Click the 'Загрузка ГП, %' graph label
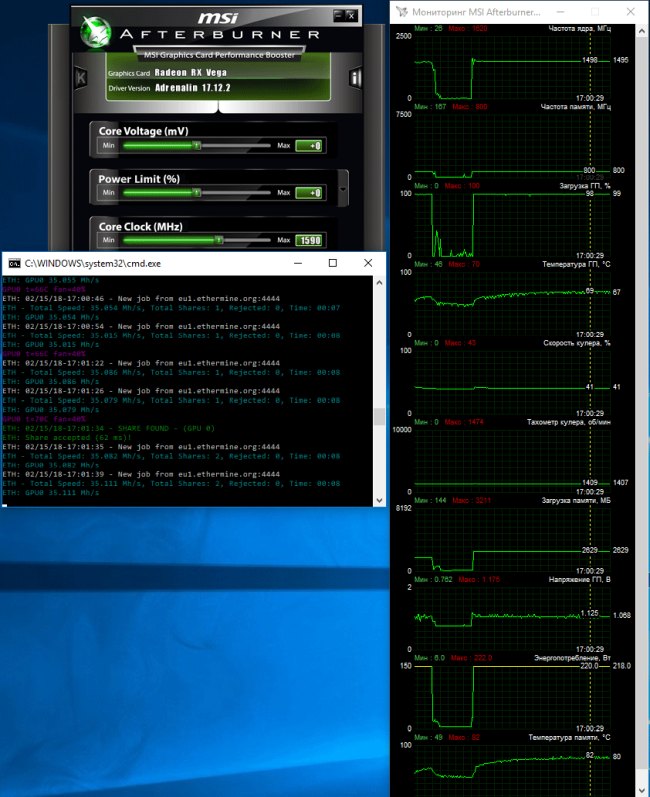Image resolution: width=650 pixels, height=797 pixels. [x=585, y=186]
